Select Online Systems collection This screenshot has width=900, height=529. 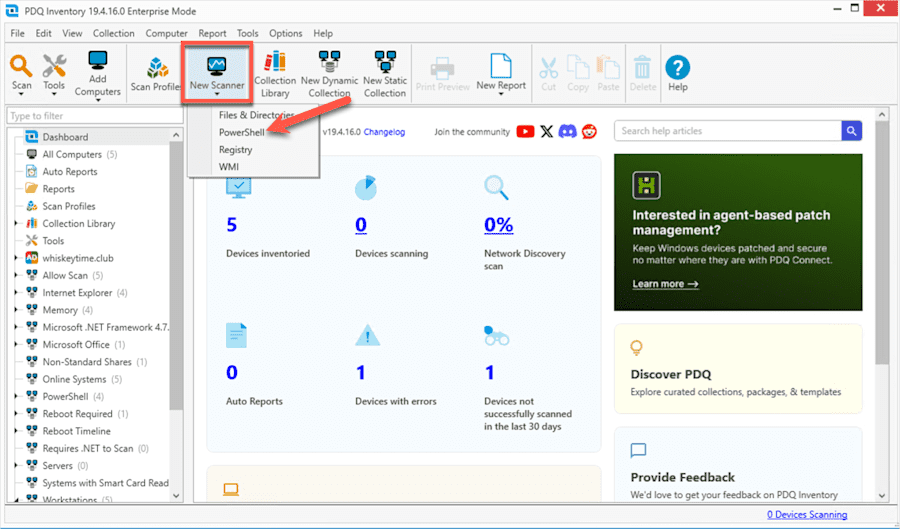coord(74,379)
